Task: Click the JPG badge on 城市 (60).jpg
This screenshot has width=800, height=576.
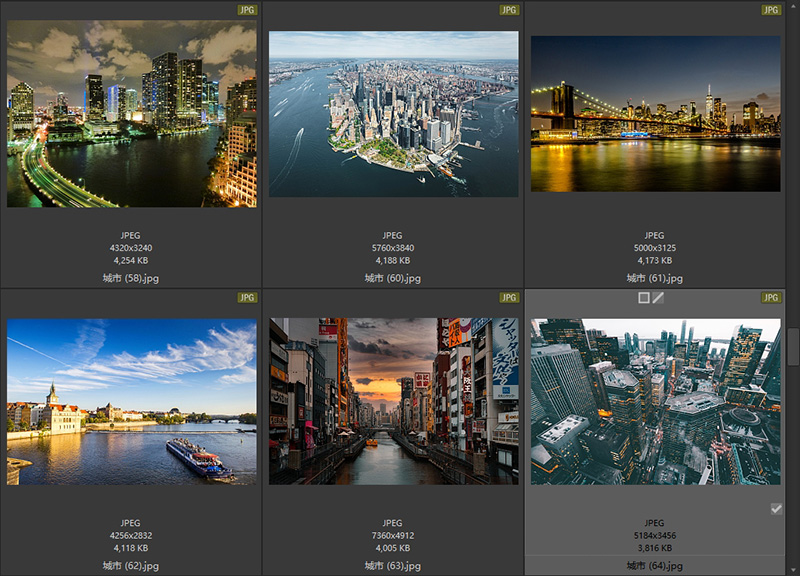Action: pyautogui.click(x=509, y=10)
